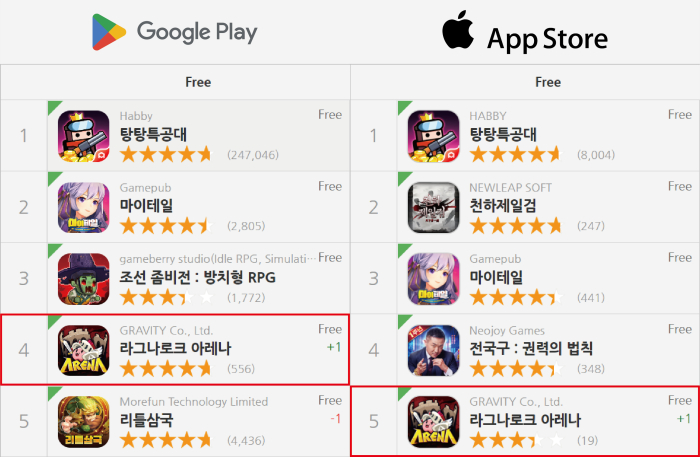This screenshot has height=457, width=700.
Task: Open 라그나로크 아레나 icon in App Store column
Action: point(433,422)
